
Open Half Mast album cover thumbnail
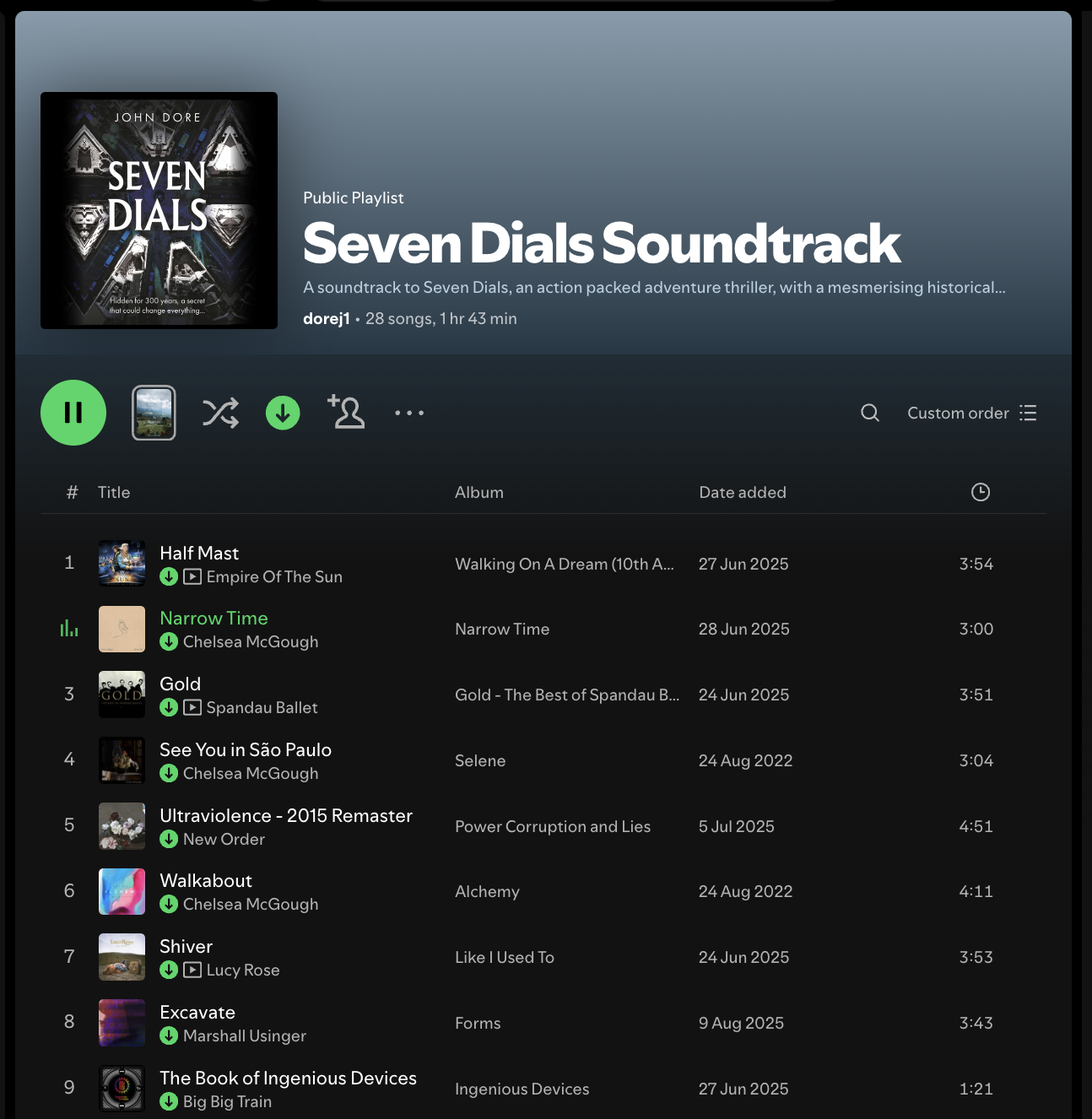coord(122,563)
